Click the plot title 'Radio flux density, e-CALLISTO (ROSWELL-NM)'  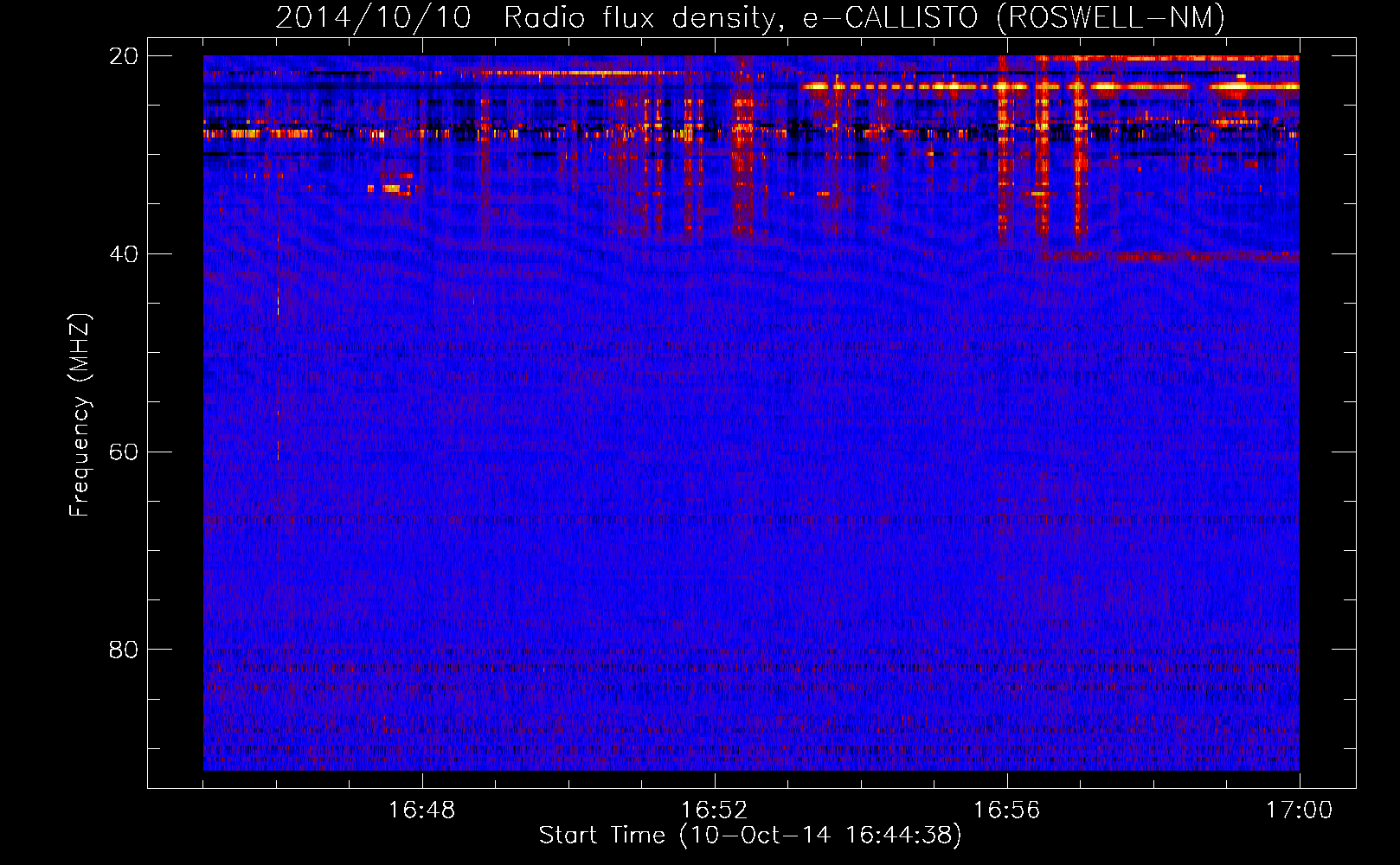864,17
